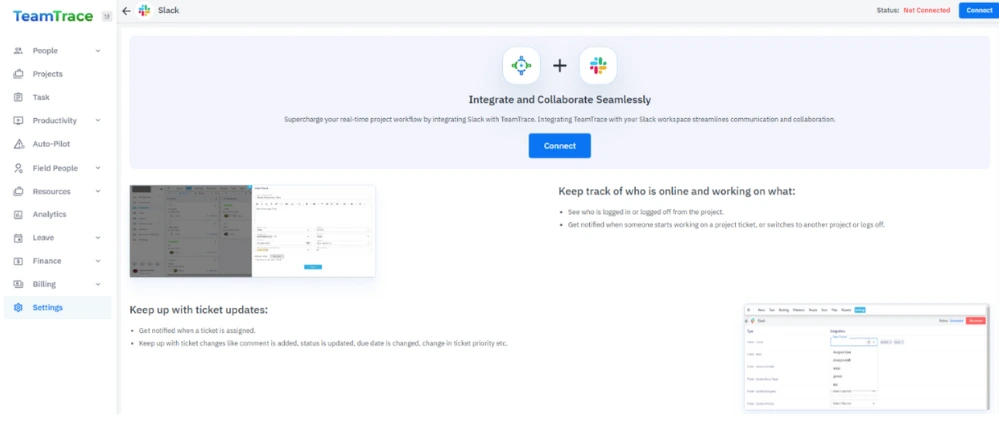This screenshot has height=443, width=999.
Task: Click 'Integrate and Collaborate Seamlessly' heading
Action: click(559, 100)
